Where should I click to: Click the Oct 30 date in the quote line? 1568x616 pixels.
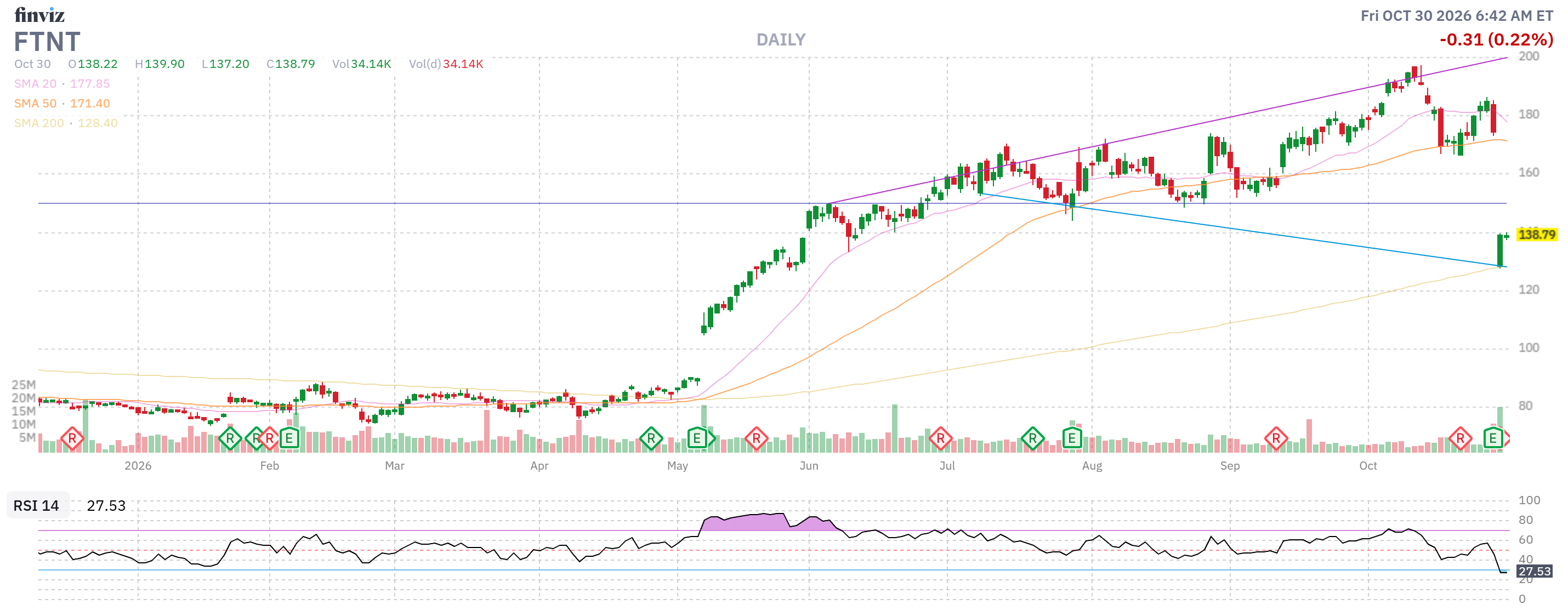point(32,64)
